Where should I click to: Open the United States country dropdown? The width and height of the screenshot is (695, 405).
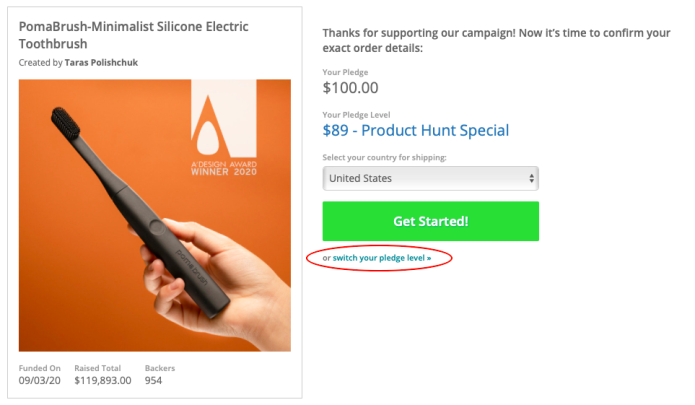point(430,179)
